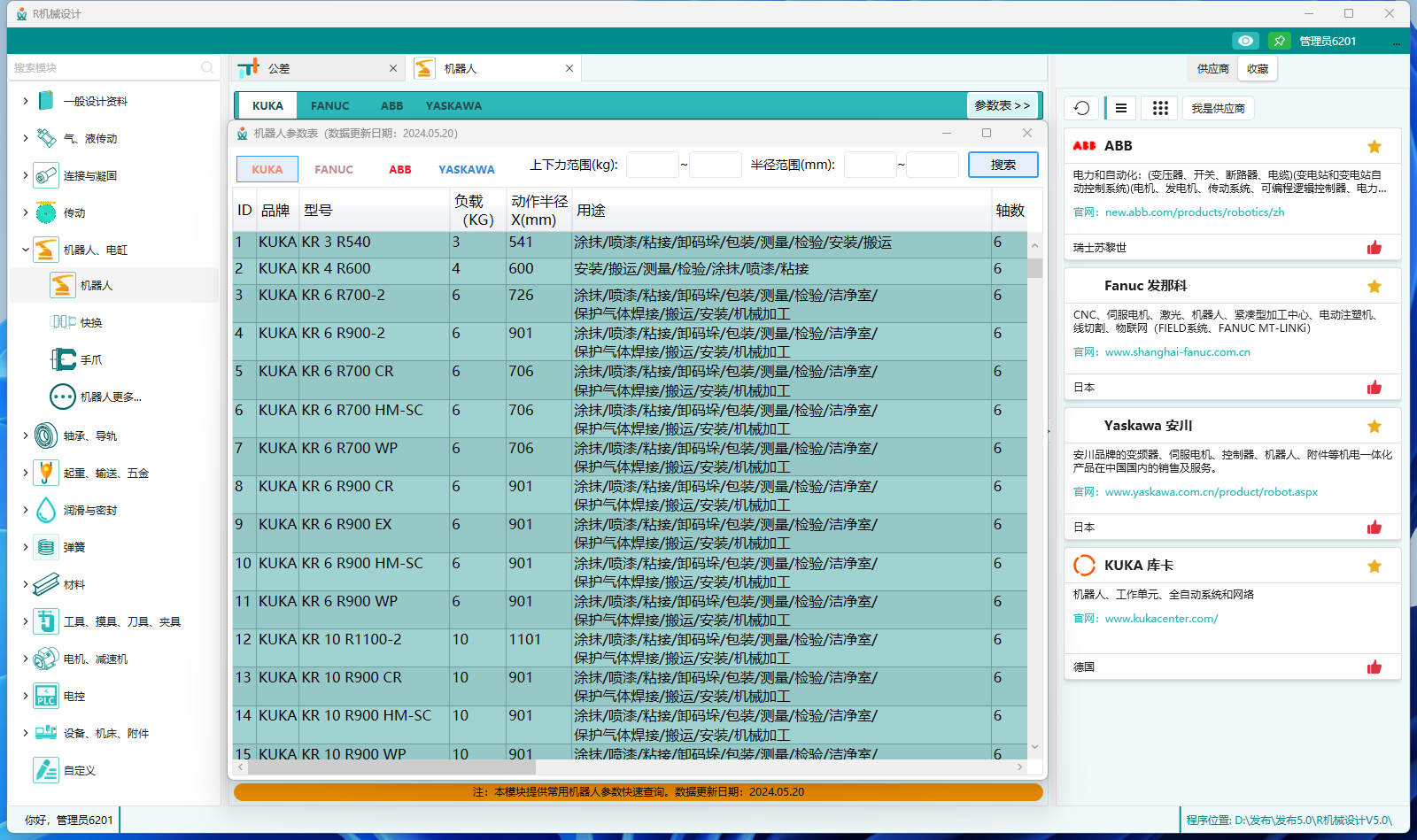This screenshot has width=1417, height=840.
Task: Switch to the 公差 tab
Action: (317, 68)
